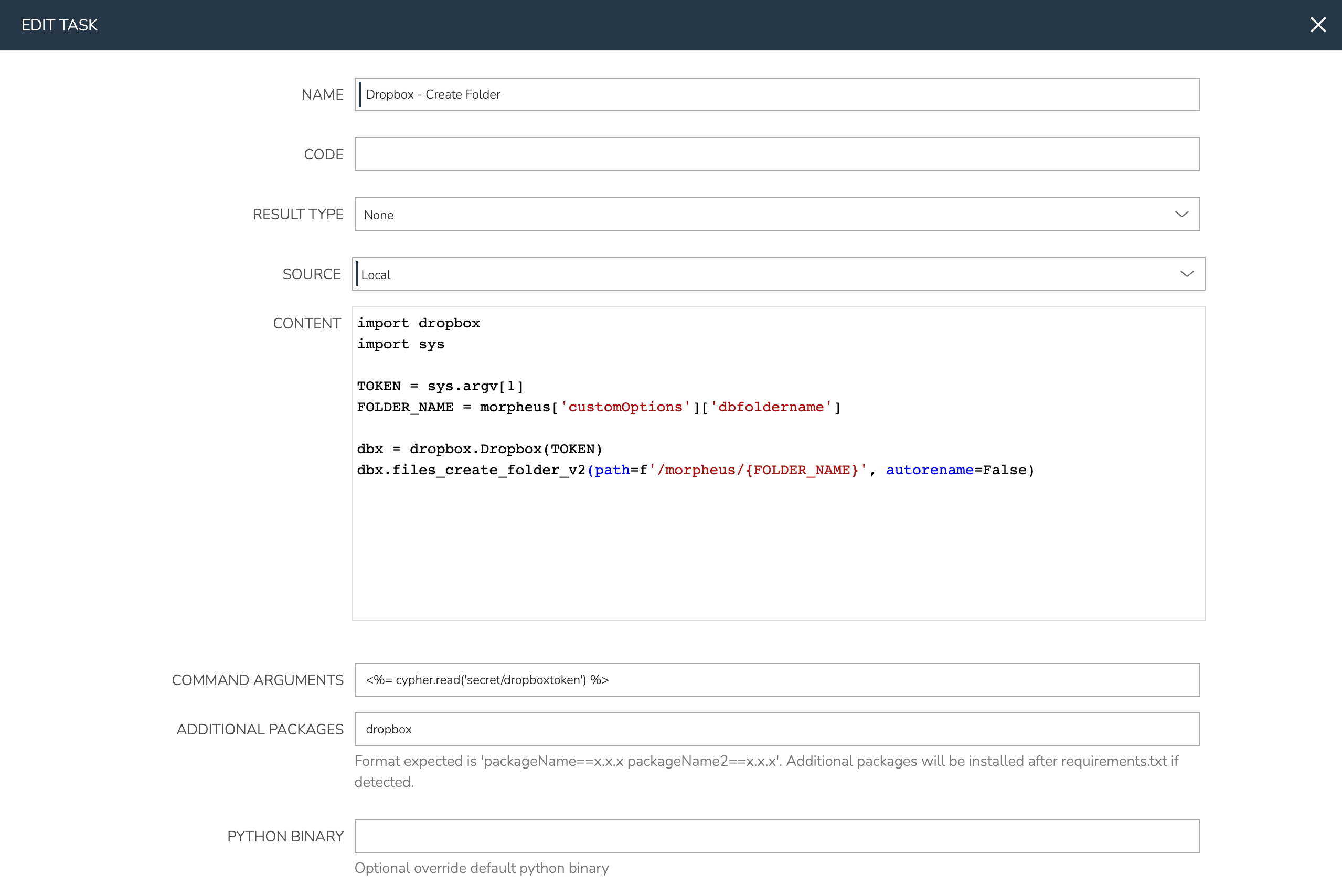Click the Command Arguments field
Viewport: 1342px width, 896px height.
coord(777,680)
